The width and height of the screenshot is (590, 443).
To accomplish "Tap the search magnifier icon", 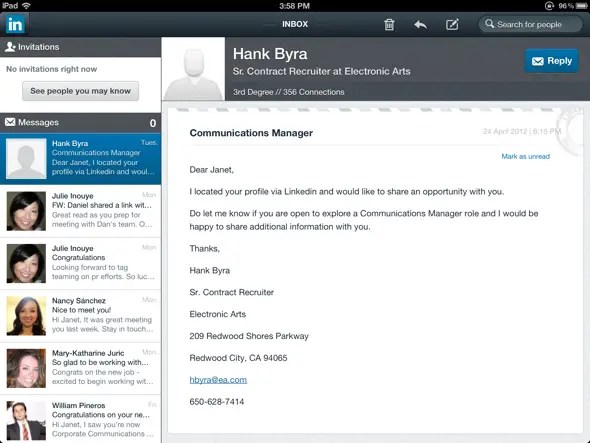I will point(489,24).
